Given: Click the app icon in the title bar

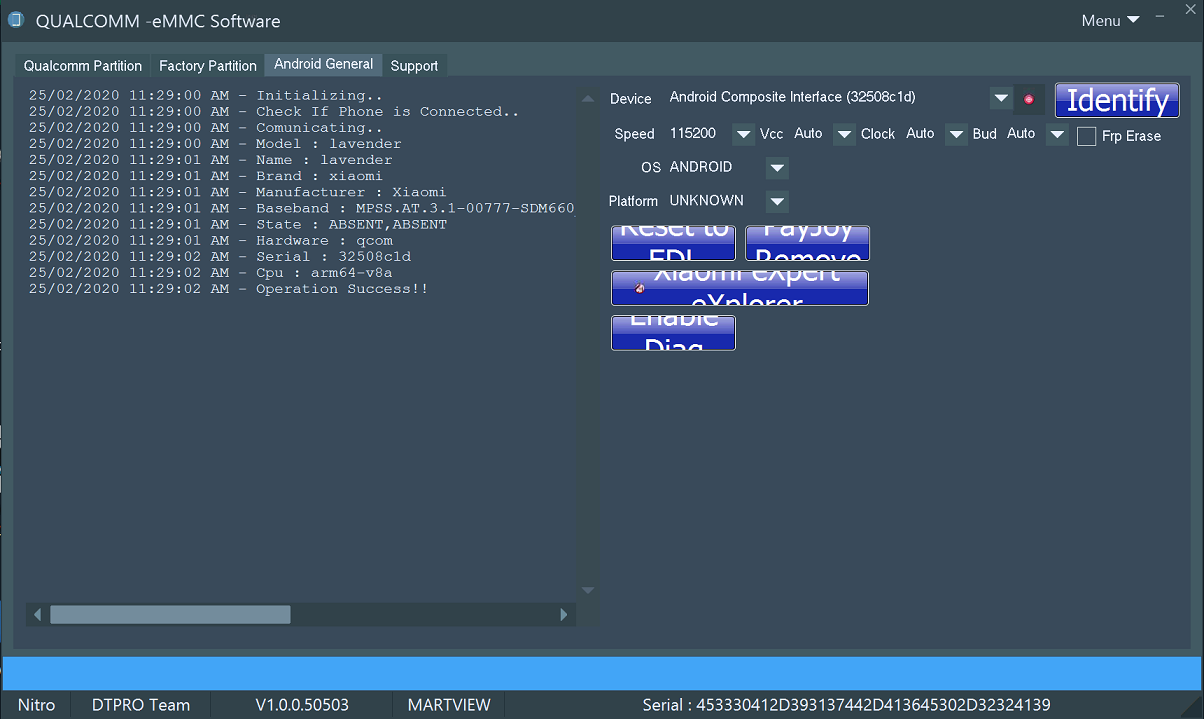Looking at the screenshot, I should [x=16, y=20].
